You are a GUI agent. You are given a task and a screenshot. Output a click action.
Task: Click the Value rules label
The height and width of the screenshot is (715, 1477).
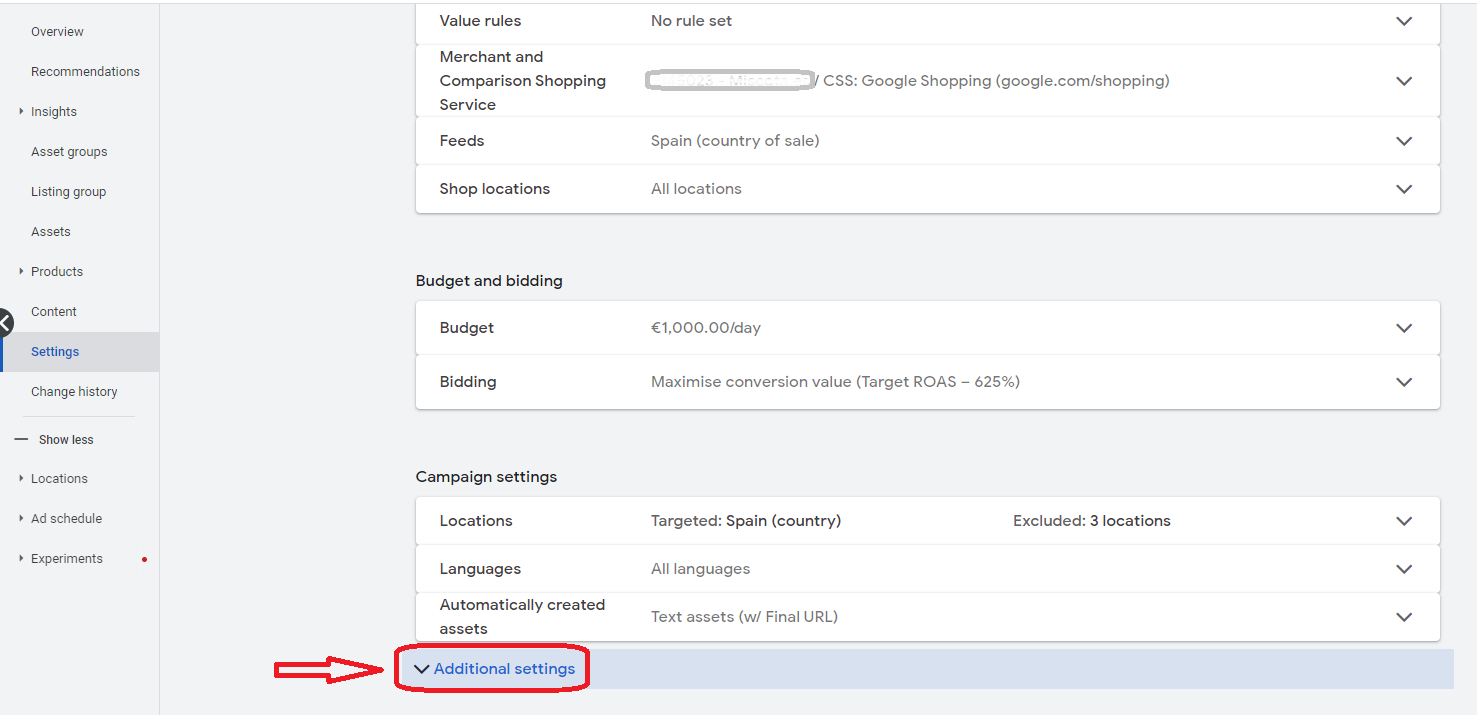[x=480, y=21]
